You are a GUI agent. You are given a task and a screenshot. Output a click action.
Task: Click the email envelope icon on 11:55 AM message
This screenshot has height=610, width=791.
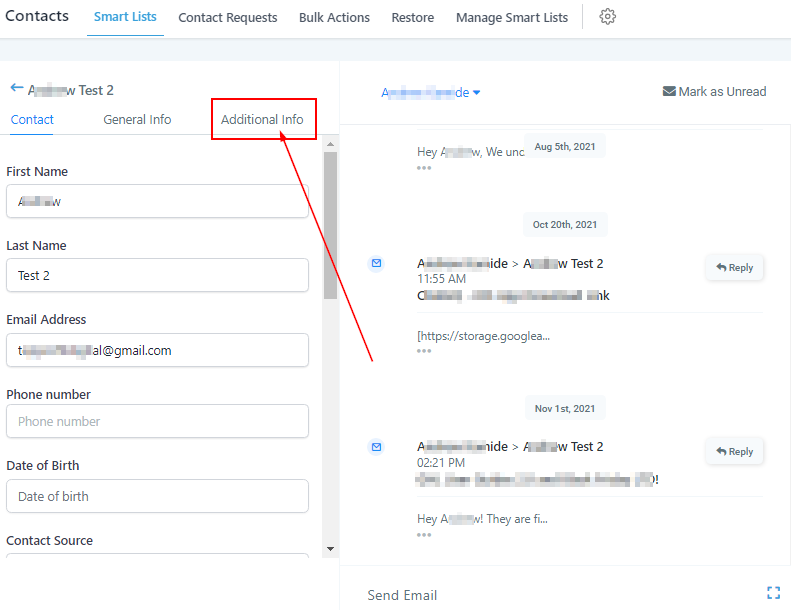pos(376,263)
